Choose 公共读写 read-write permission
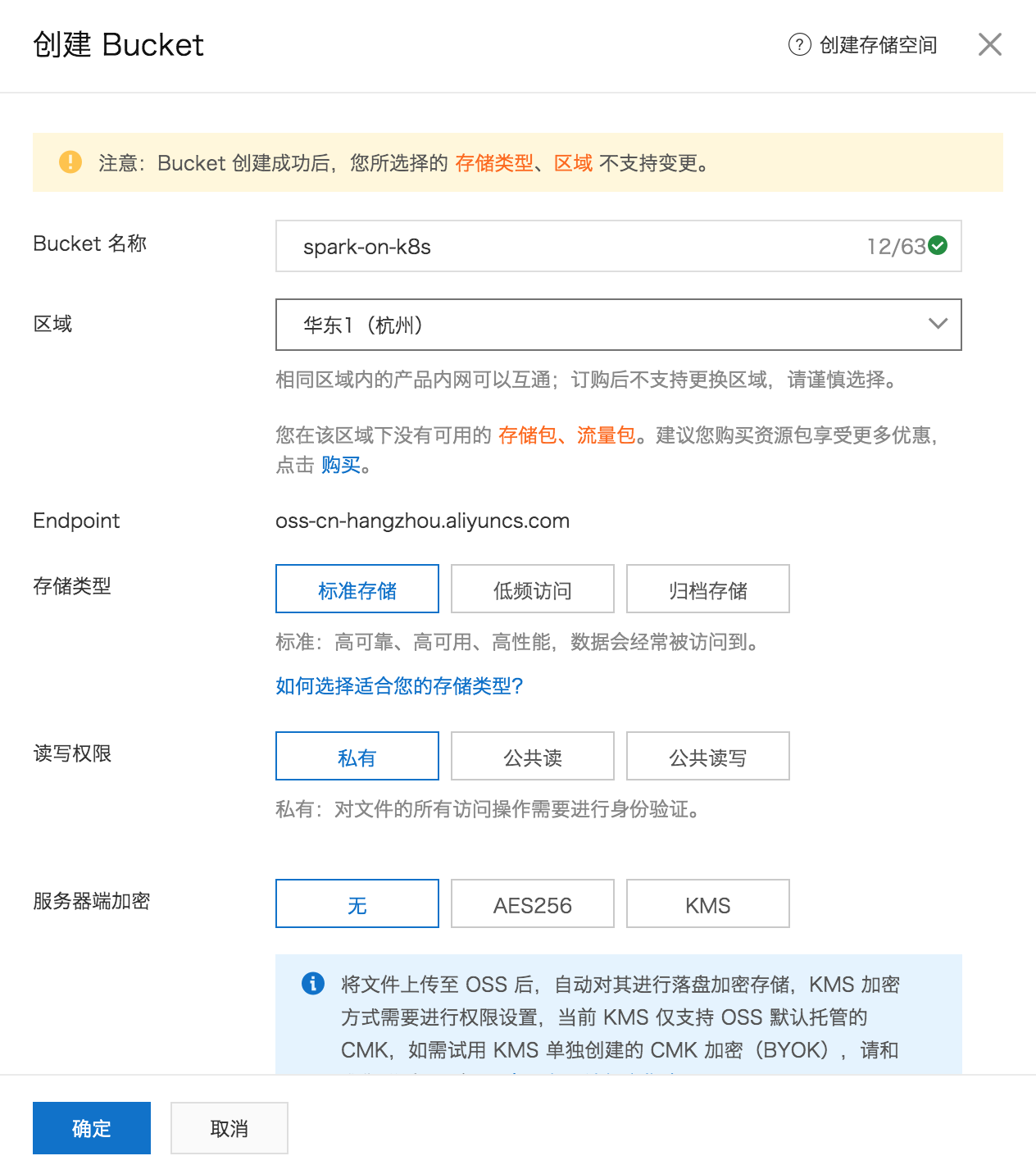This screenshot has width=1036, height=1174. (x=708, y=757)
